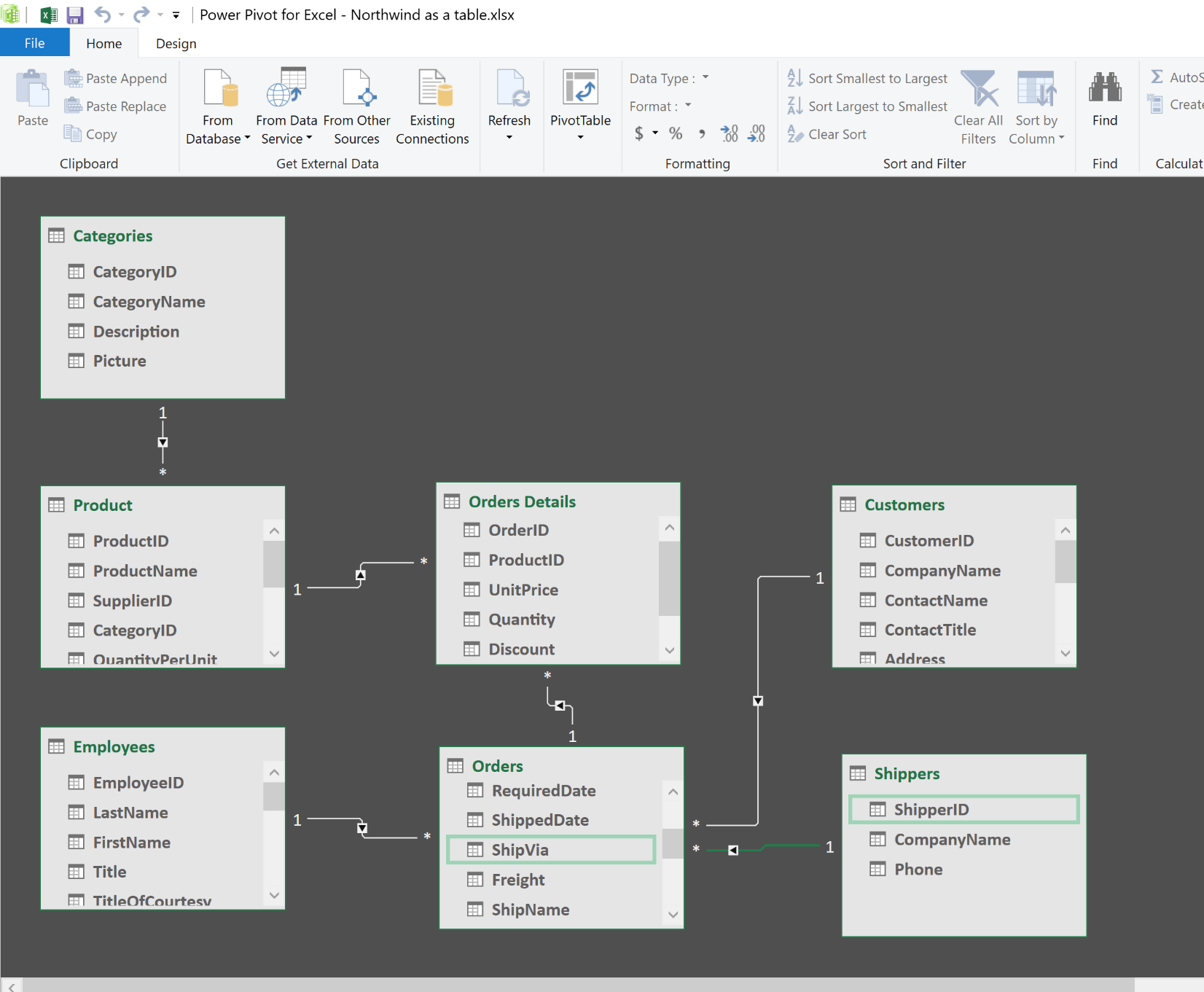Click Paste Replace
Screen dimensions: 1204x992
pyautogui.click(x=116, y=106)
